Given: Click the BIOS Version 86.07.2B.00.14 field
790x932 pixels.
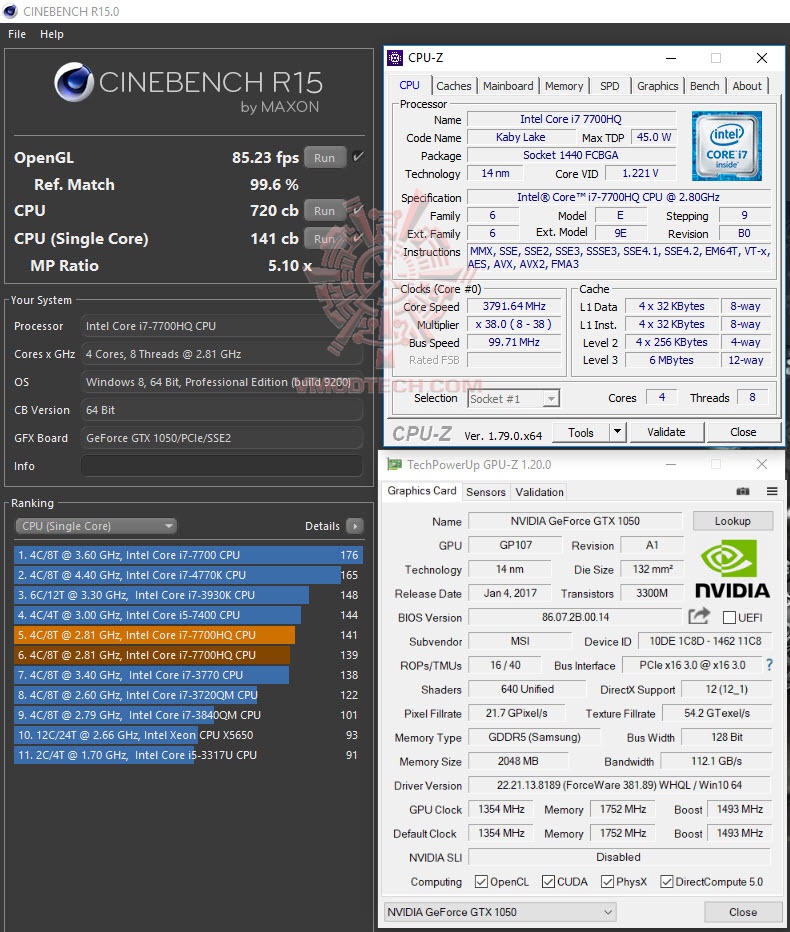Looking at the screenshot, I should 575,617.
